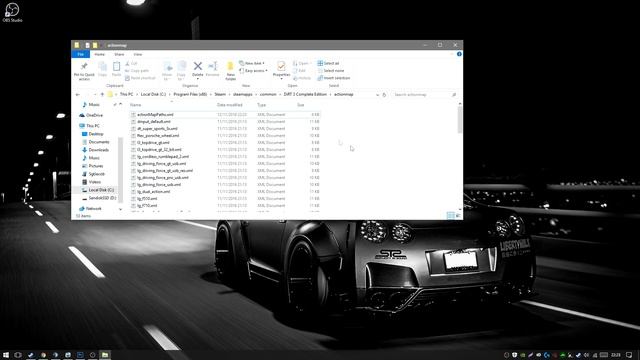Viewport: 640px width, 360px height.
Task: Click File Explorer taskbar icon
Action: pos(105,355)
